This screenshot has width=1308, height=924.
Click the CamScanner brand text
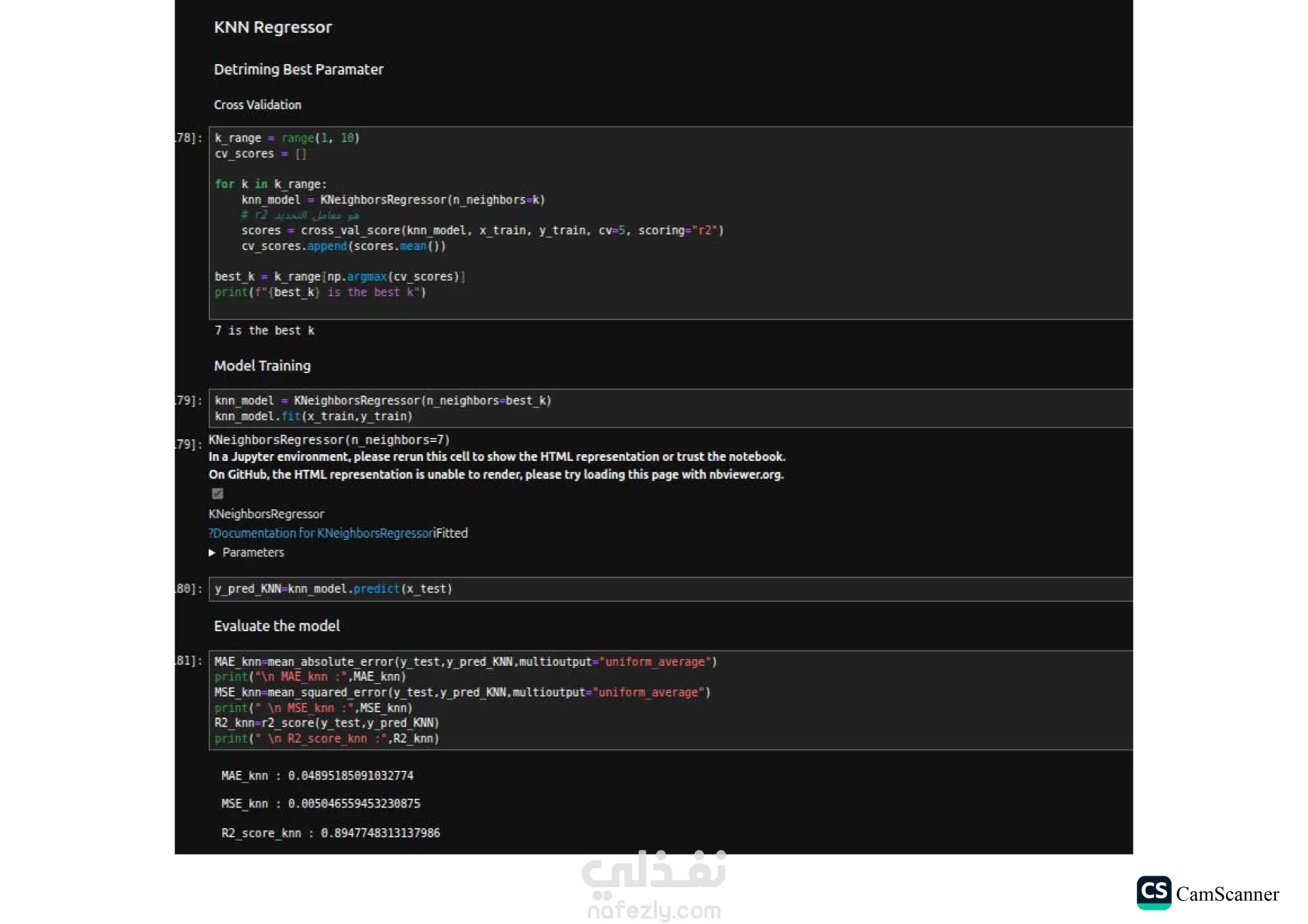coord(1227,894)
